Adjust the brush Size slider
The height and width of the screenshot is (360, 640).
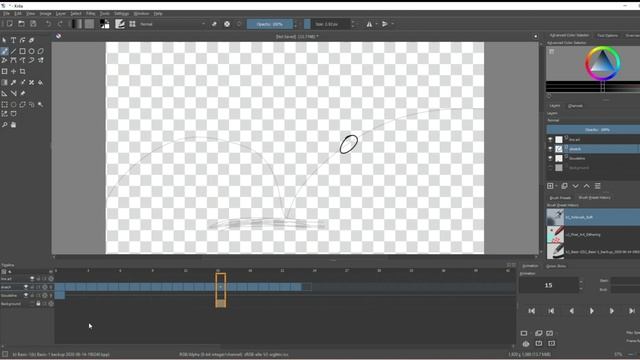coord(327,24)
